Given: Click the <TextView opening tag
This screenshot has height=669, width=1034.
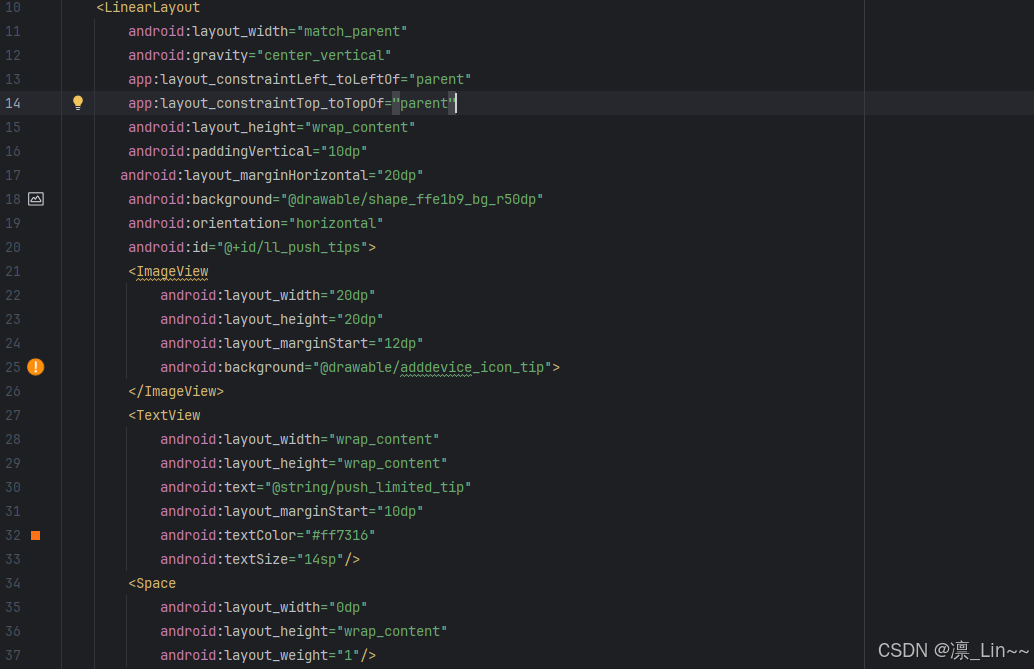Looking at the screenshot, I should pos(164,416).
